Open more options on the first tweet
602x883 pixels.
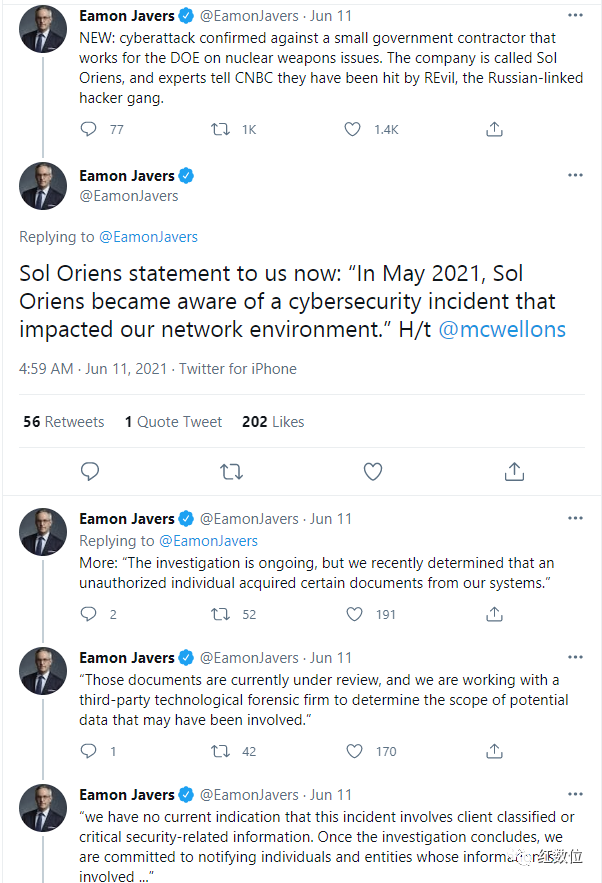[575, 15]
